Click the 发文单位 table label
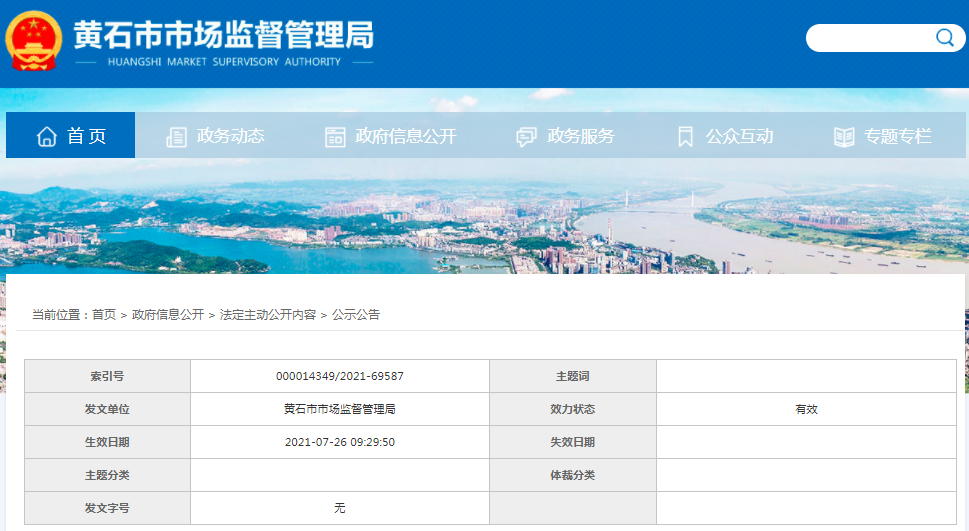This screenshot has width=969, height=531. click(107, 409)
